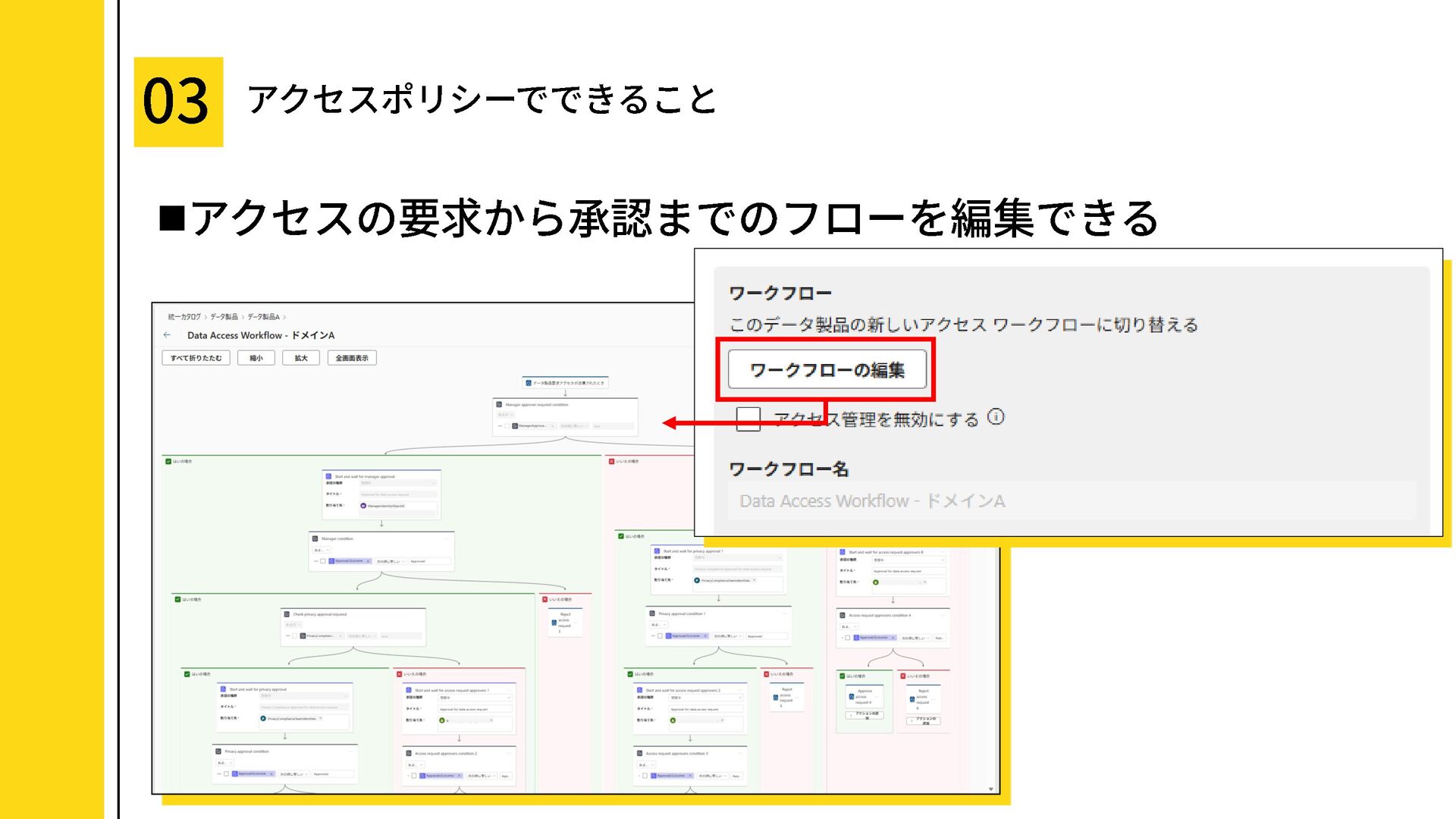
Task: Open approval type dropdown in access request approvers 1
Action: [x=475, y=698]
